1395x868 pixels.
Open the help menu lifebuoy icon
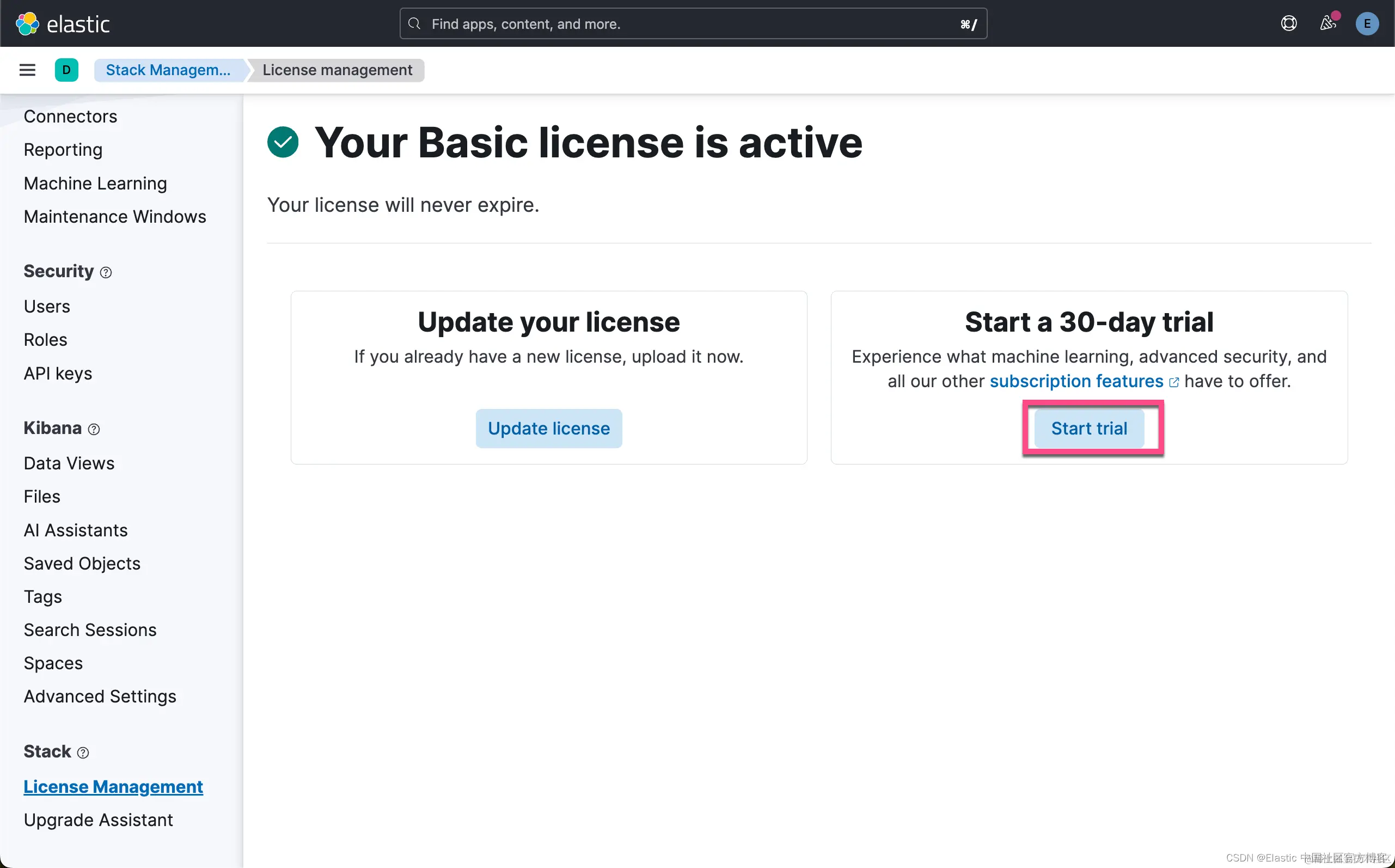tap(1289, 23)
